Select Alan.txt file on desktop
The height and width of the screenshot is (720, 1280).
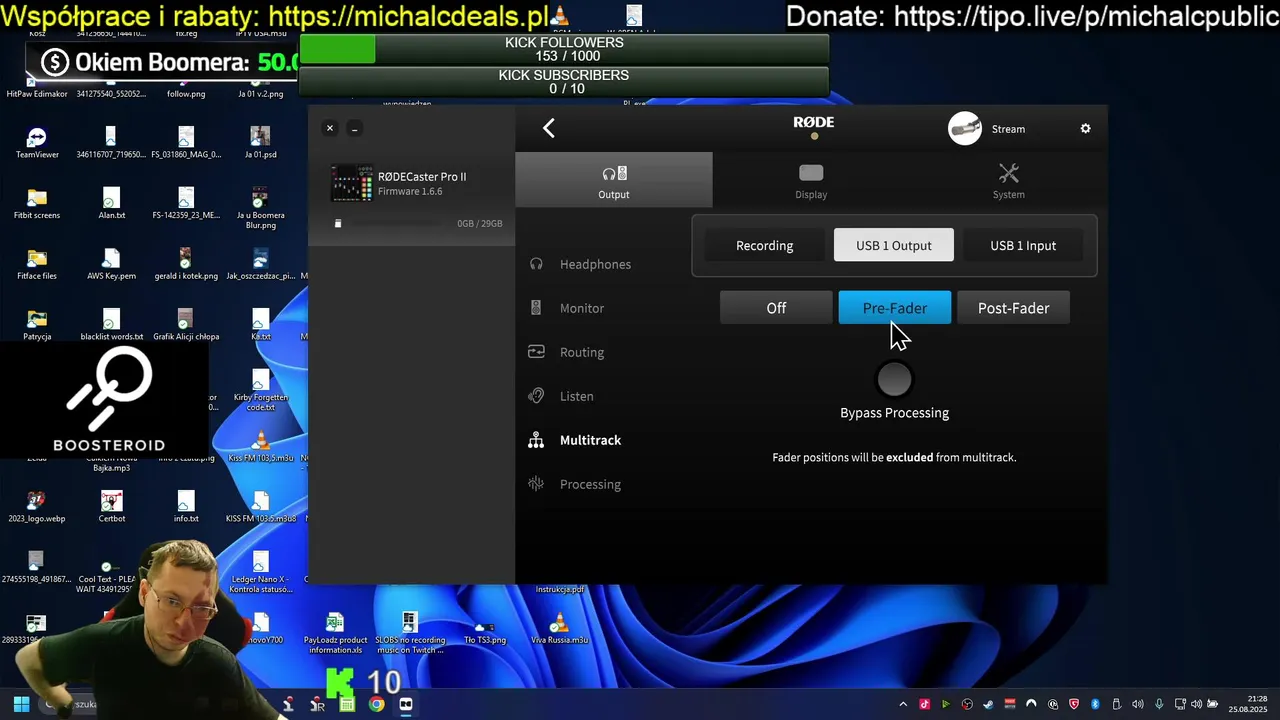tap(111, 204)
